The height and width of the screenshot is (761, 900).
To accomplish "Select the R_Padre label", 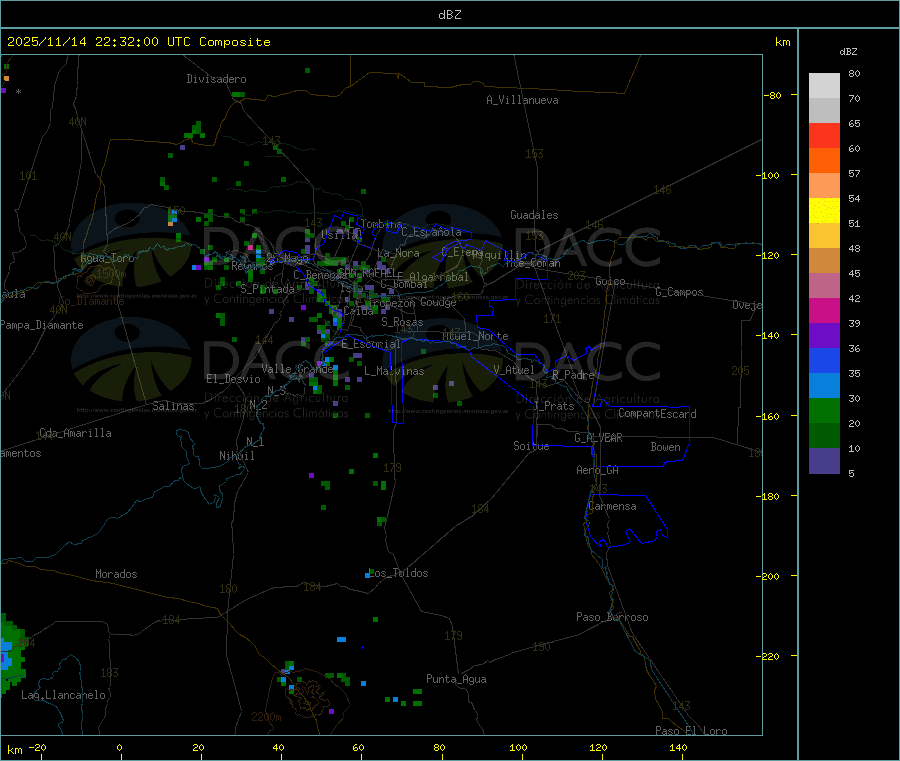I will click(573, 375).
